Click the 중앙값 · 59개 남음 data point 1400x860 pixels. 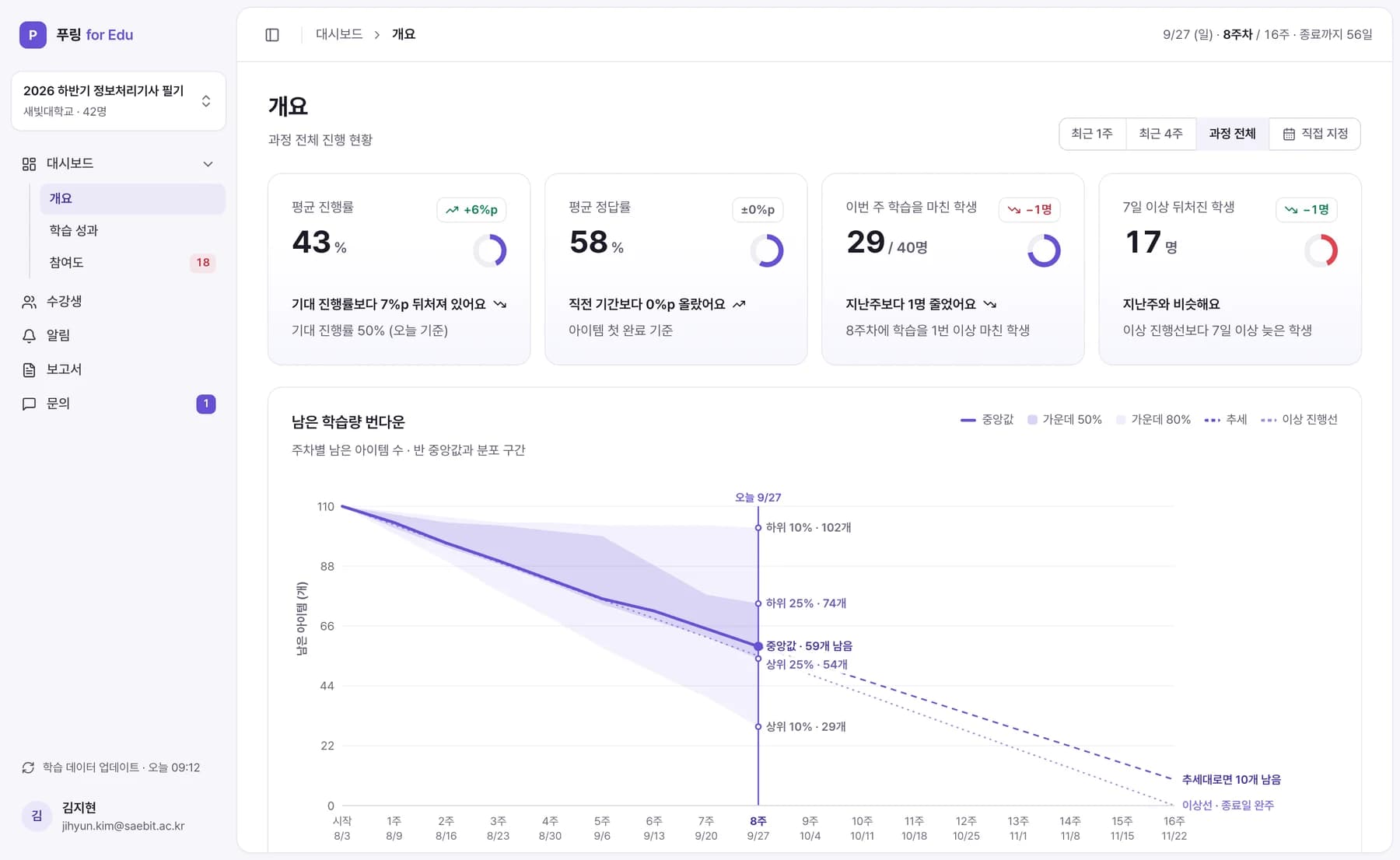pos(758,646)
